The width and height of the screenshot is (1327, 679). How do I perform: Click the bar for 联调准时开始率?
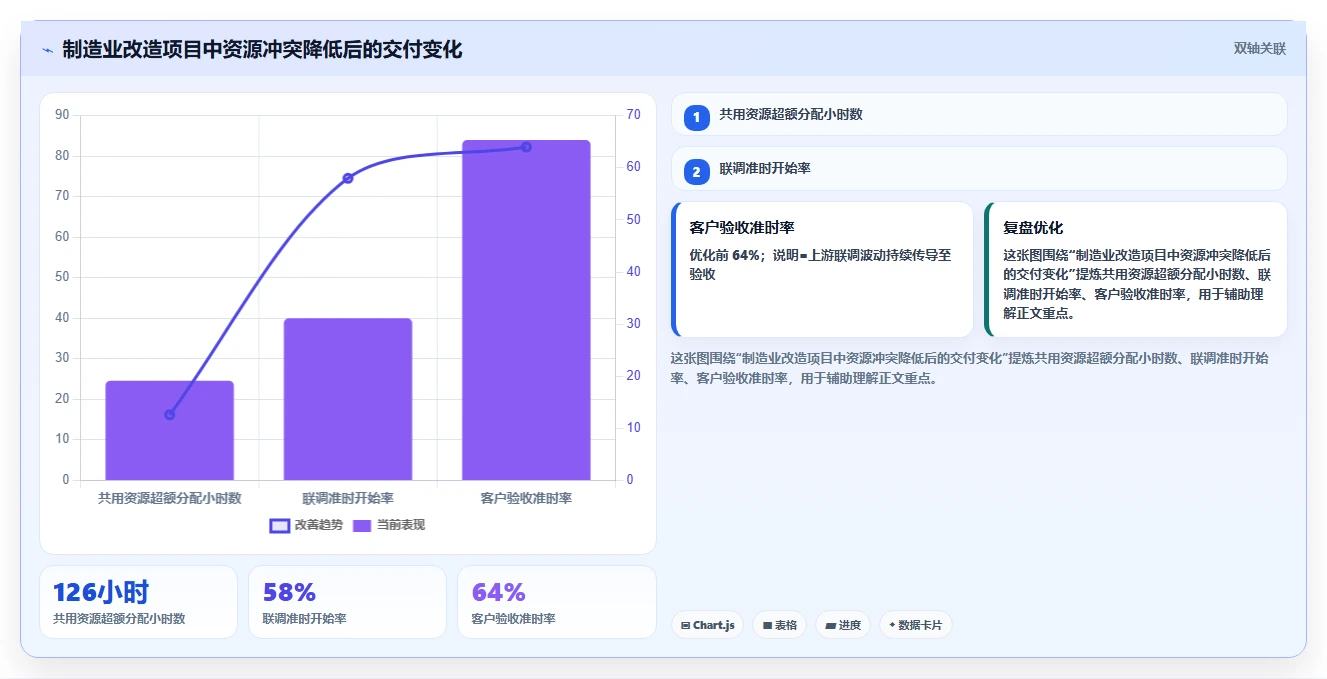348,399
